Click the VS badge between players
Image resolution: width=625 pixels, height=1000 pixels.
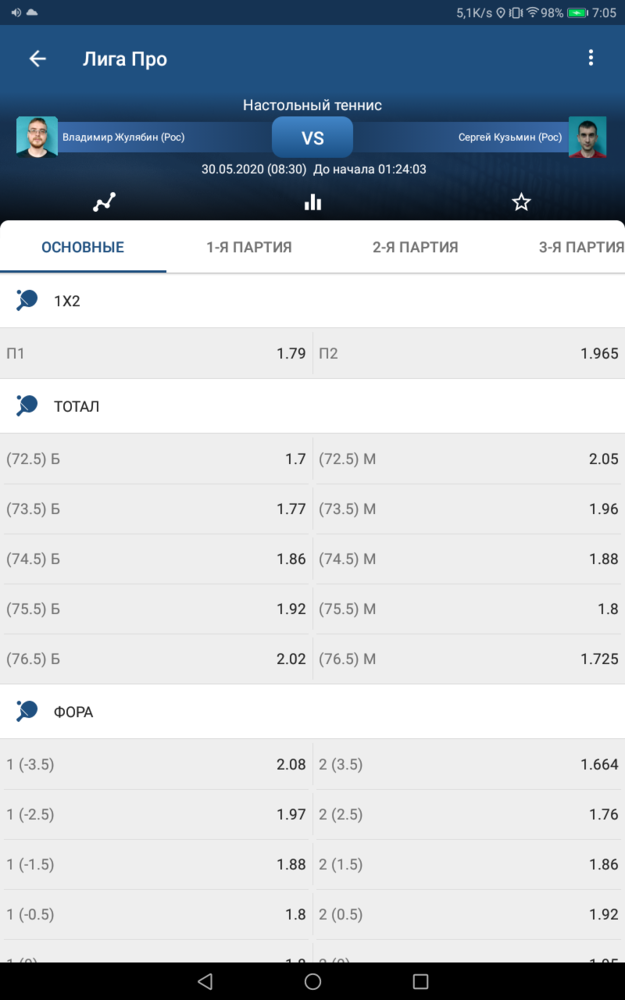[312, 137]
